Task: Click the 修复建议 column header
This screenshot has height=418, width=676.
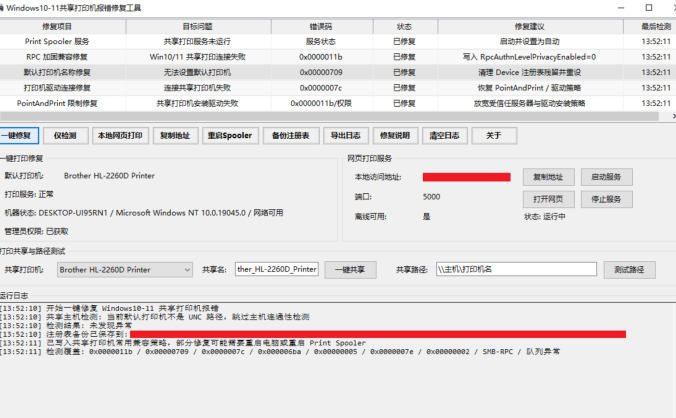Action: click(x=529, y=27)
